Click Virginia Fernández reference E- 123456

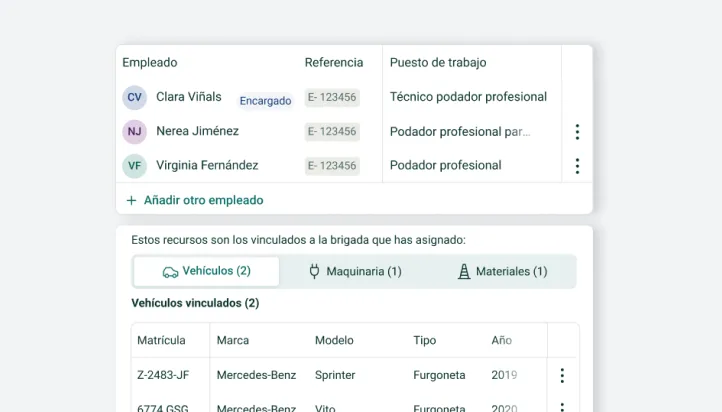click(x=332, y=166)
